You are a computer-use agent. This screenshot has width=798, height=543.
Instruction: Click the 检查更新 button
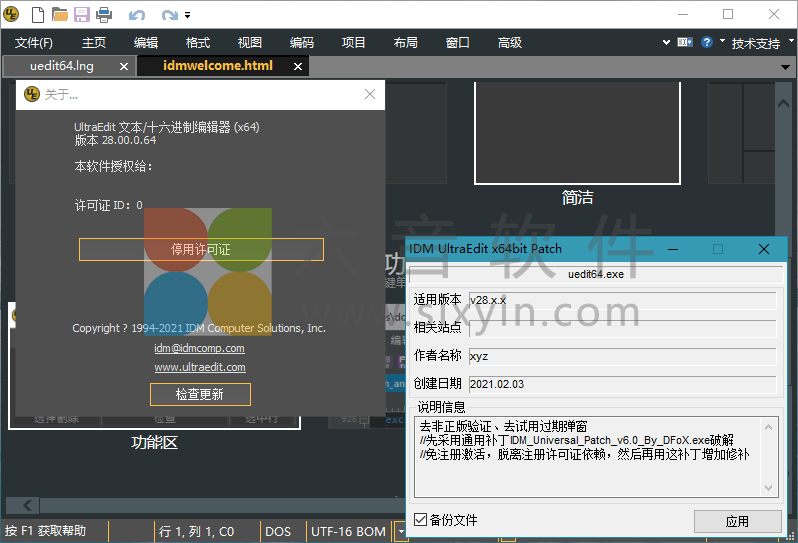[200, 394]
